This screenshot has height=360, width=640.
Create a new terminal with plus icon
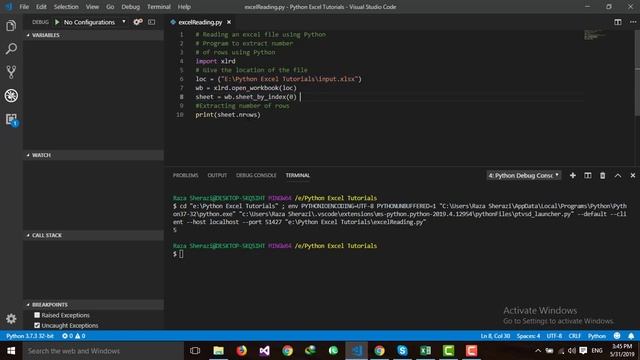(x=573, y=176)
